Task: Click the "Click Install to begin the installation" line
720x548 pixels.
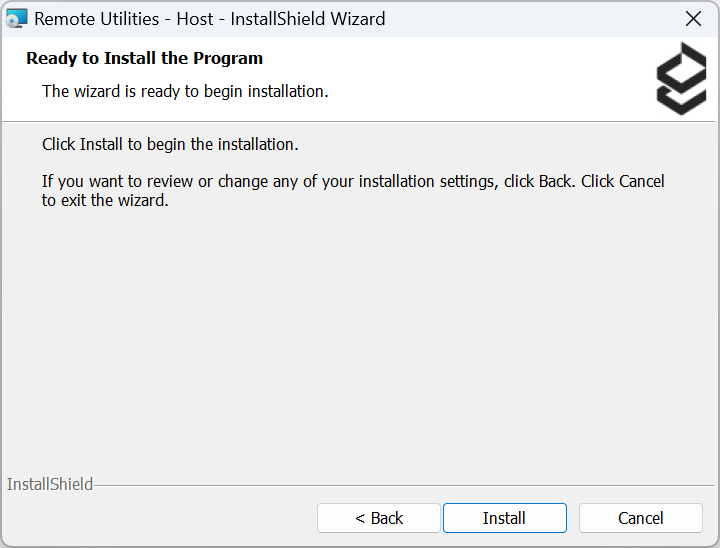Action: point(170,145)
